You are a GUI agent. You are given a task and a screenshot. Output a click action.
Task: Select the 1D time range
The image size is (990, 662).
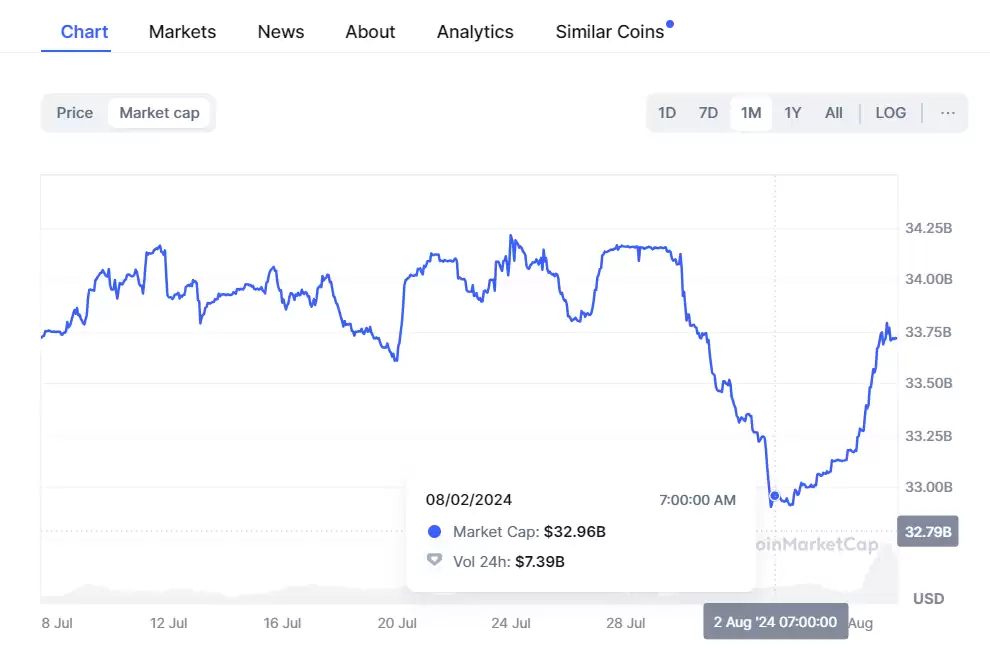(667, 113)
